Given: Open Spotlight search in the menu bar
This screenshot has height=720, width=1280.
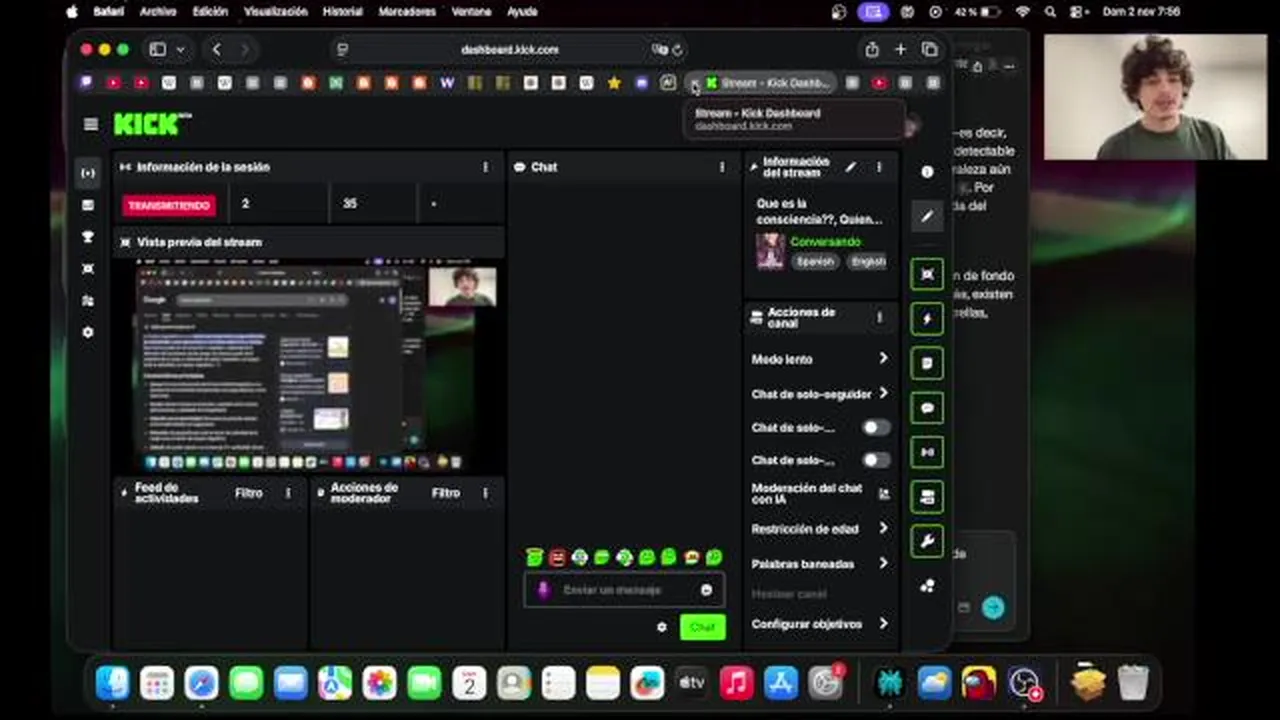Looking at the screenshot, I should coord(1050,12).
